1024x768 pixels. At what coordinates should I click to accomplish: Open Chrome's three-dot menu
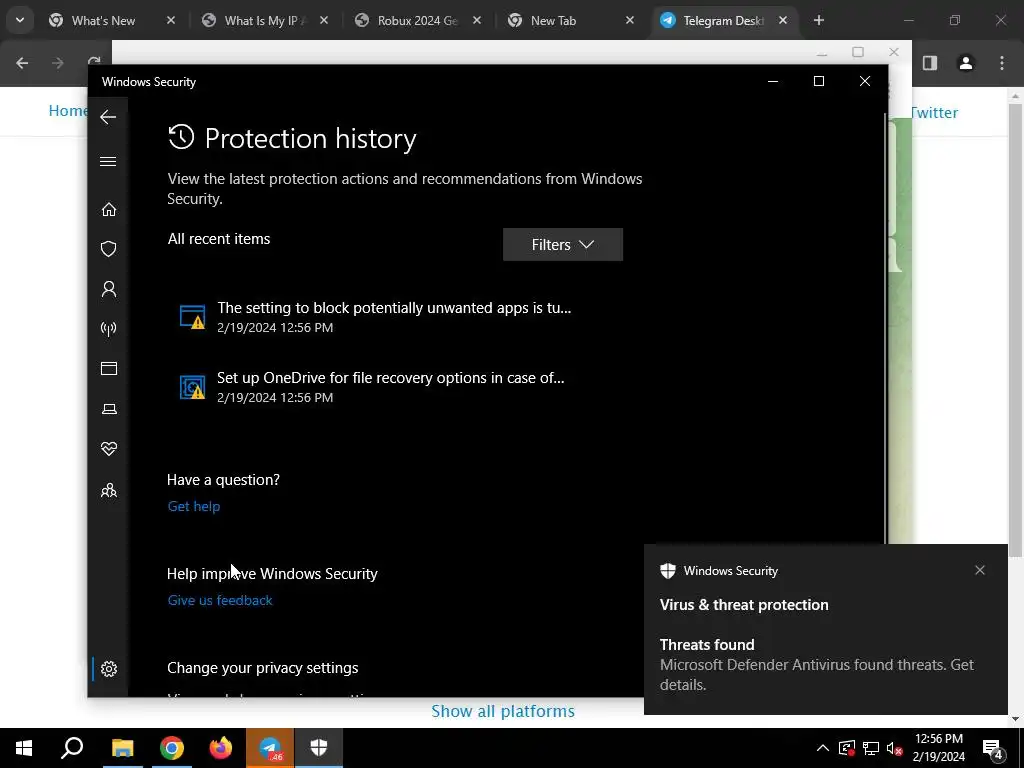pyautogui.click(x=1002, y=63)
